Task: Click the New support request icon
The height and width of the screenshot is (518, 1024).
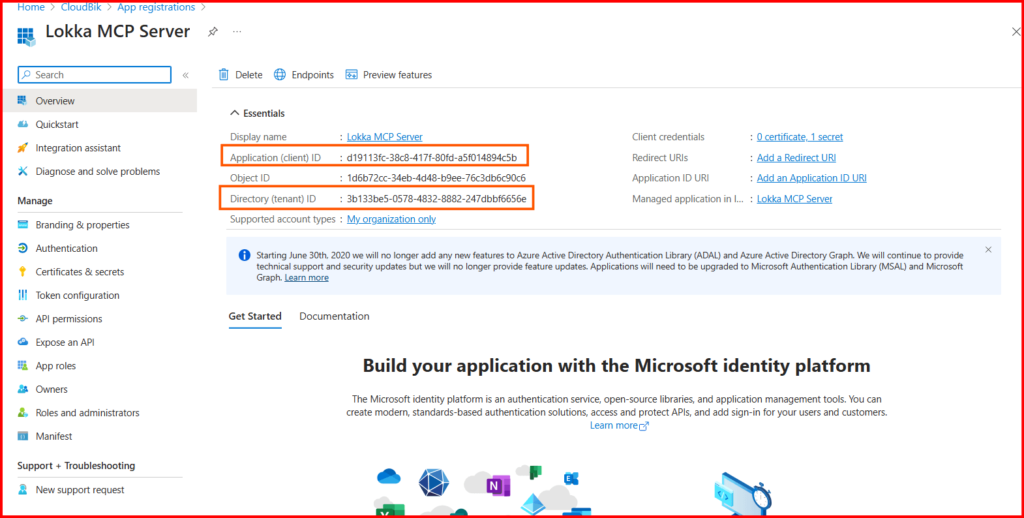Action: 23,490
